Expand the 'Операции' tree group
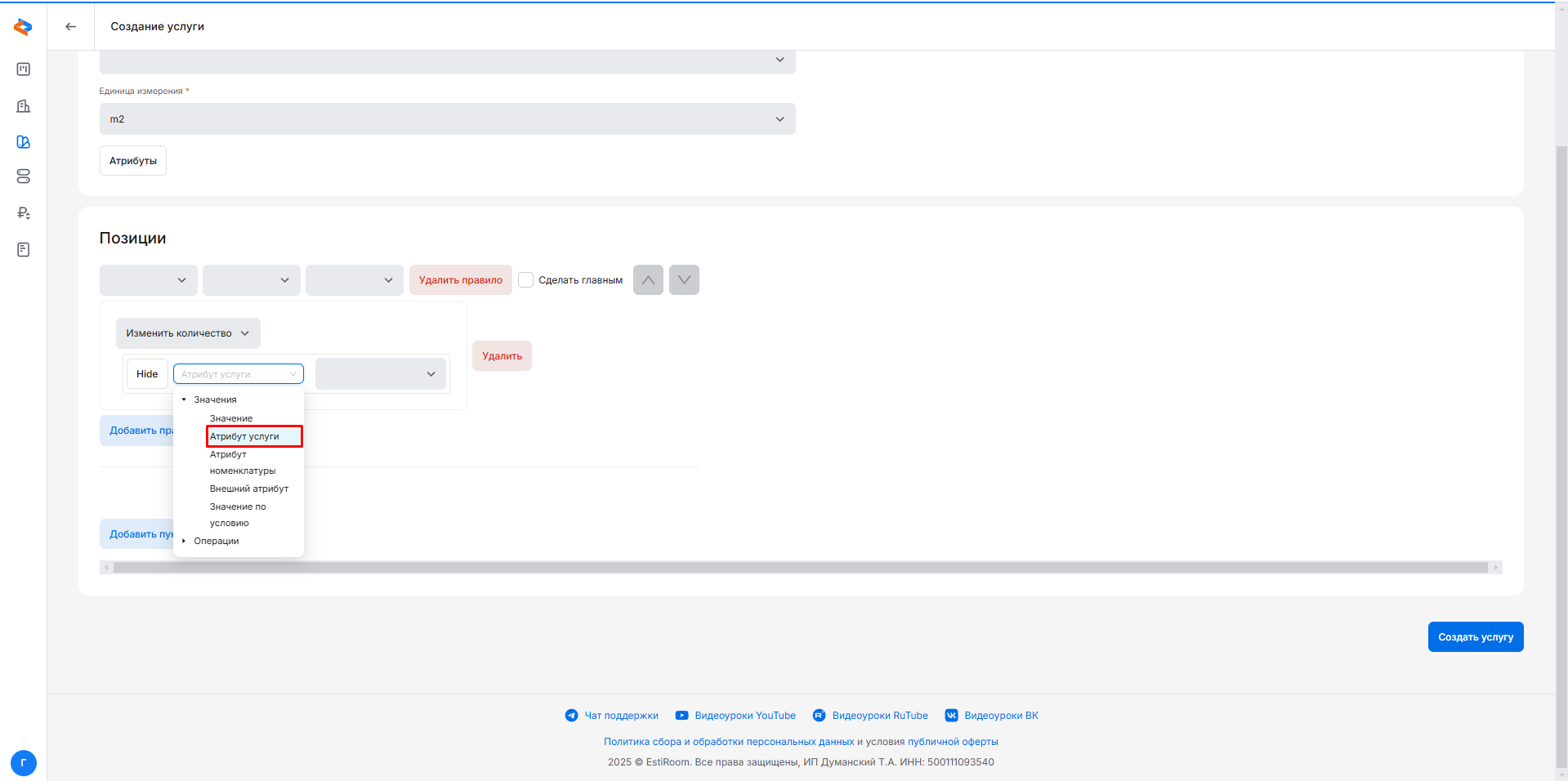 184,541
